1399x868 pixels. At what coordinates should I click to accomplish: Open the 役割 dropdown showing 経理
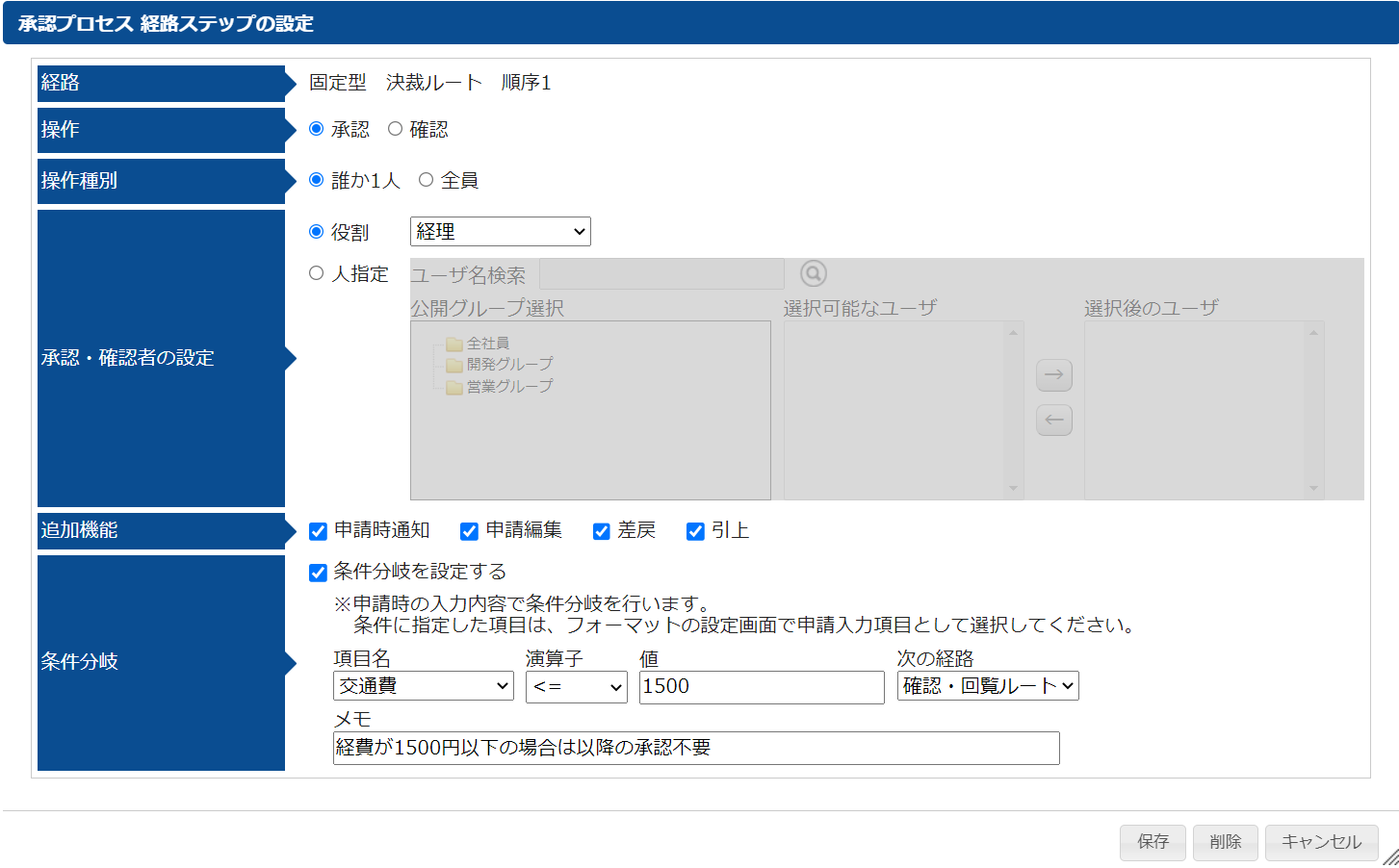point(500,232)
